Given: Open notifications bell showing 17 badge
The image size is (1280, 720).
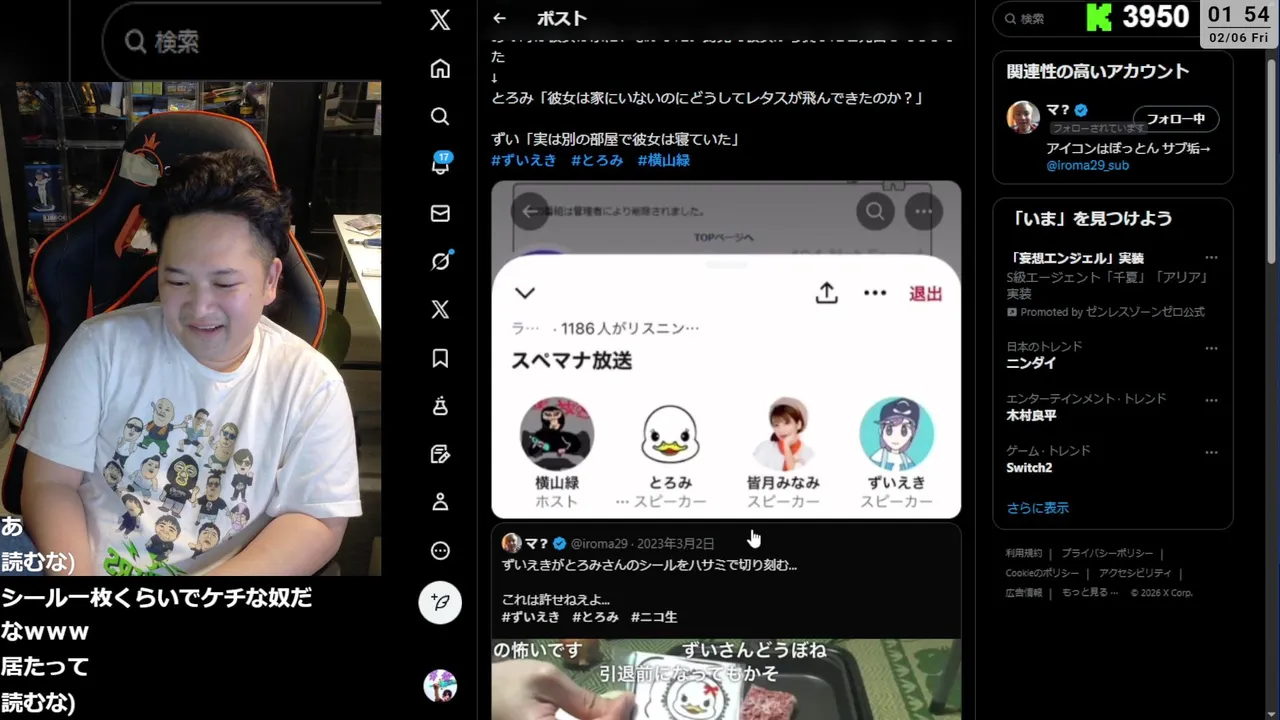Looking at the screenshot, I should pos(441,164).
